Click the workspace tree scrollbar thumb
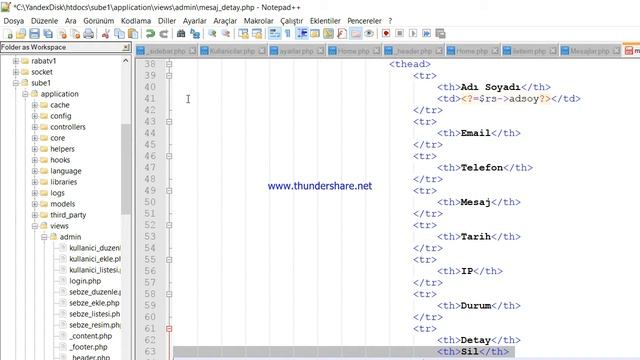The width and height of the screenshot is (640, 360). (126, 169)
